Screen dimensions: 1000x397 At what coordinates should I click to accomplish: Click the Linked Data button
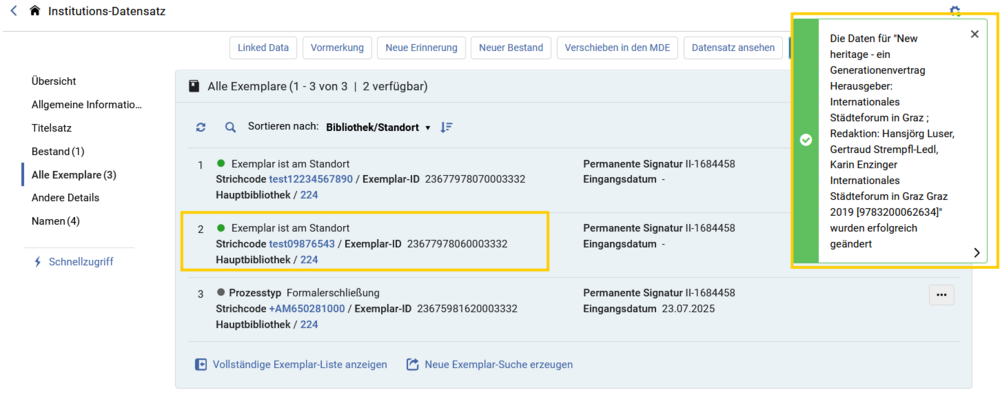[x=263, y=47]
